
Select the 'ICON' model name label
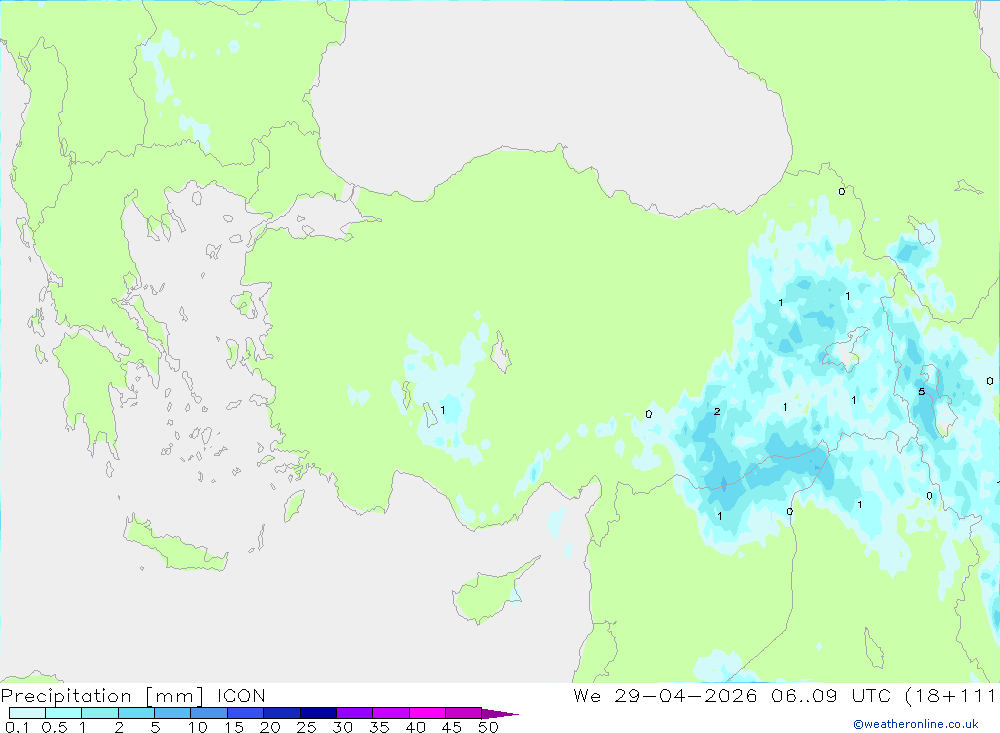tap(241, 695)
